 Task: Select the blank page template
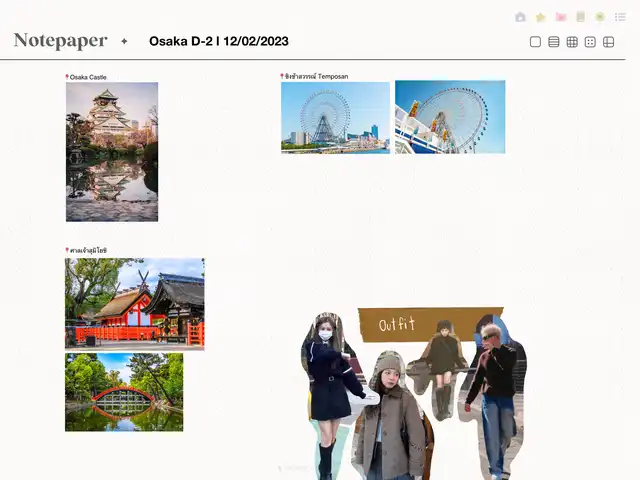(535, 42)
